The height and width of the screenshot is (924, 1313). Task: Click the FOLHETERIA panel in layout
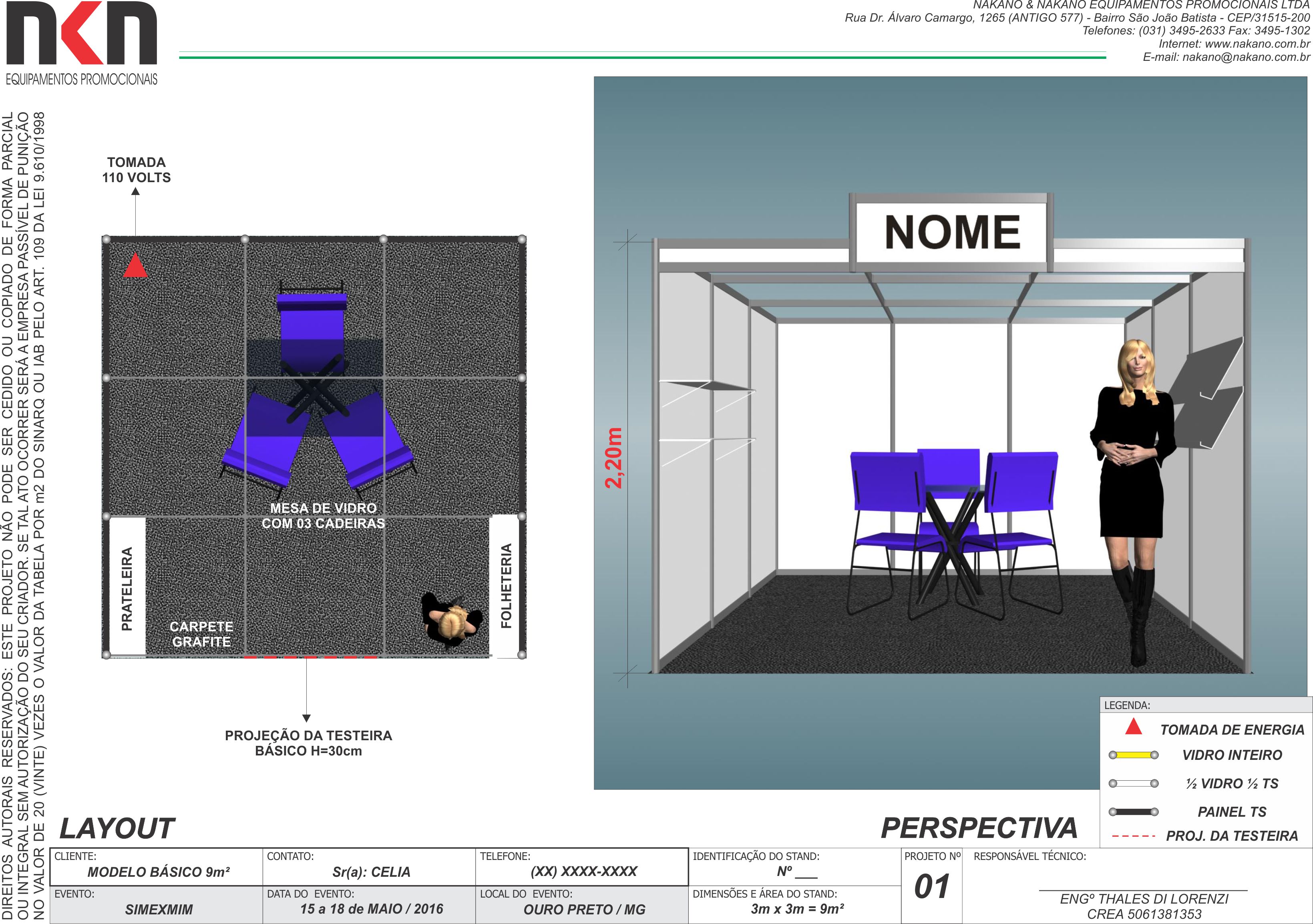pyautogui.click(x=505, y=586)
